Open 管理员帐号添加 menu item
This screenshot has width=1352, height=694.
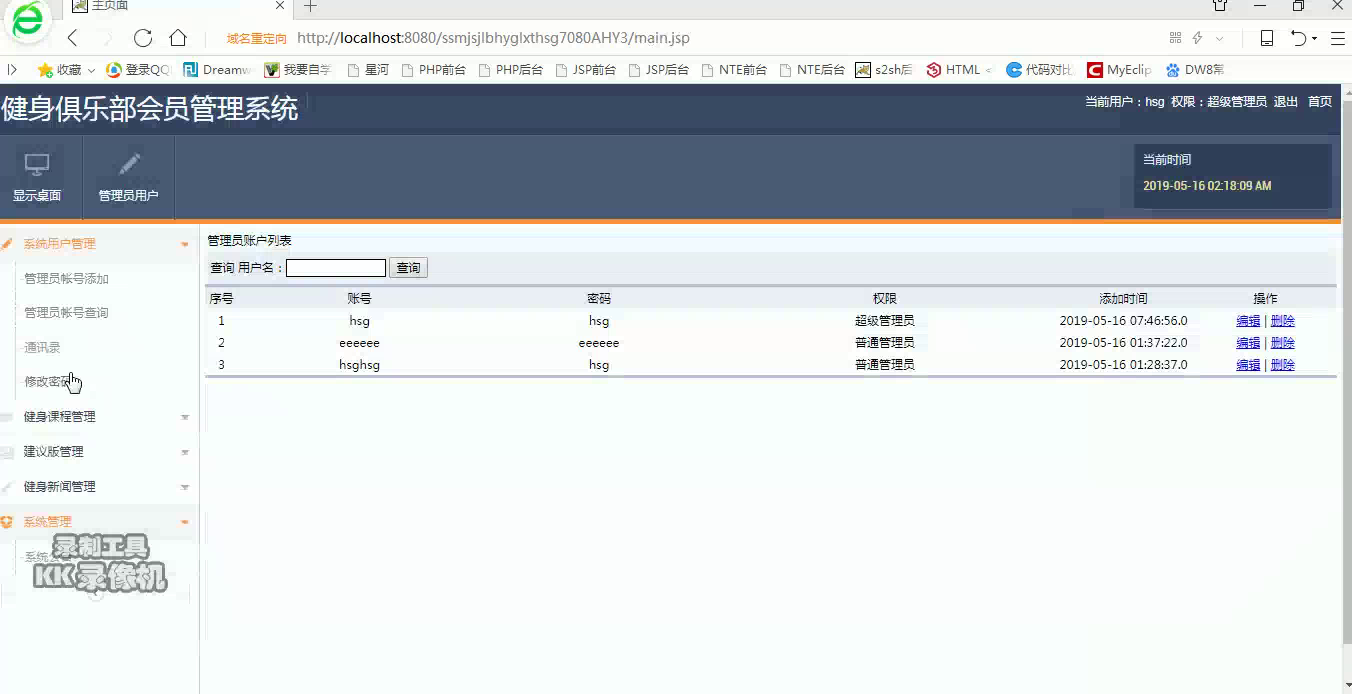pyautogui.click(x=66, y=279)
